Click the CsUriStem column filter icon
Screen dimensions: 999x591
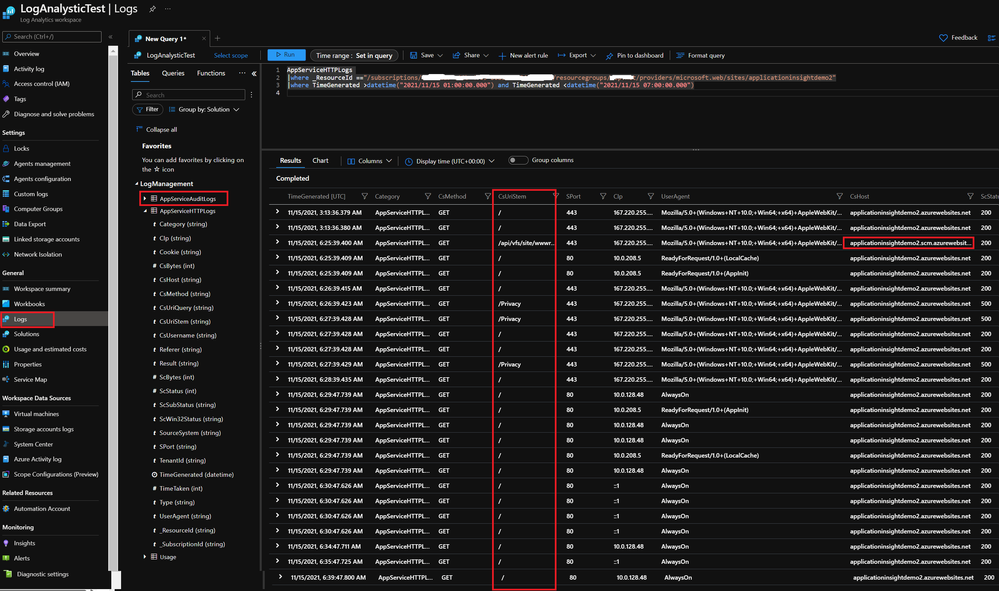click(556, 196)
